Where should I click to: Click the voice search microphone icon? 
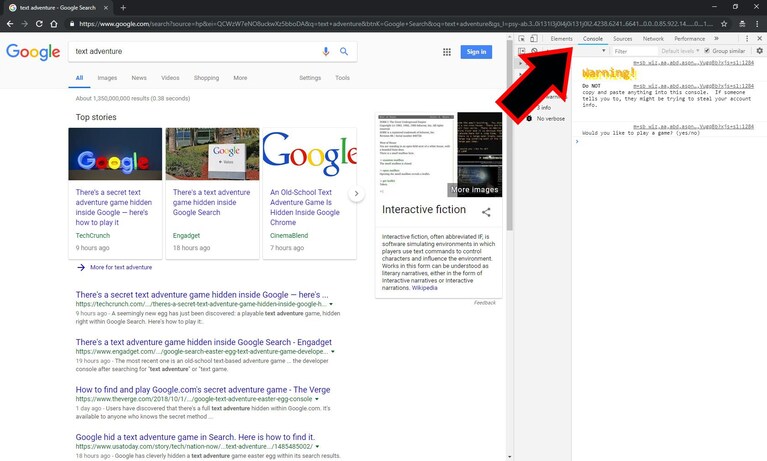326,51
